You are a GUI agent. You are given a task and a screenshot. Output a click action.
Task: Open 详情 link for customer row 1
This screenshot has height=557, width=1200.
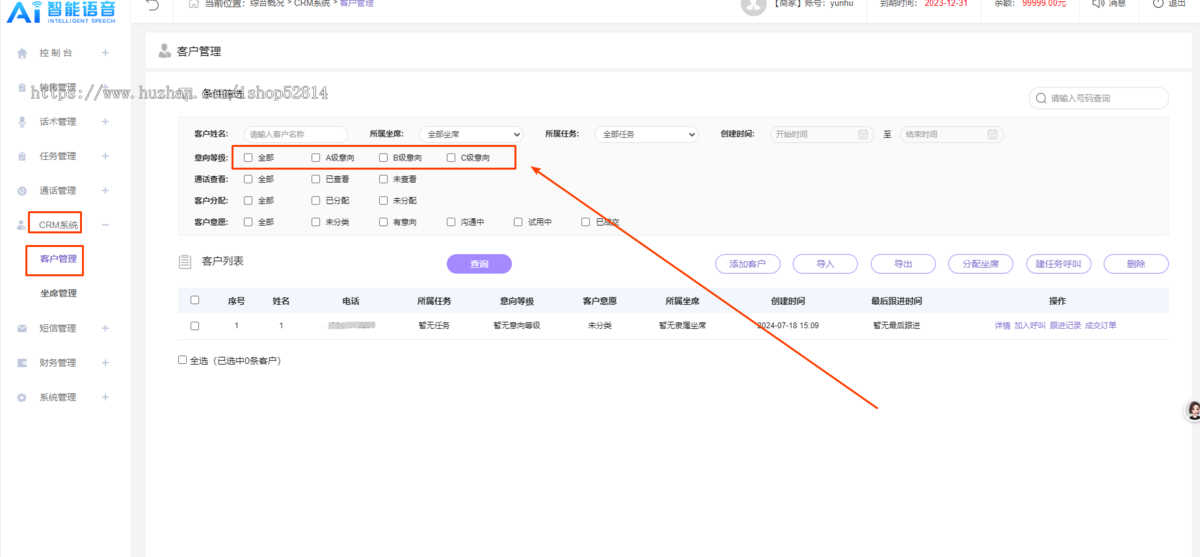(1002, 326)
